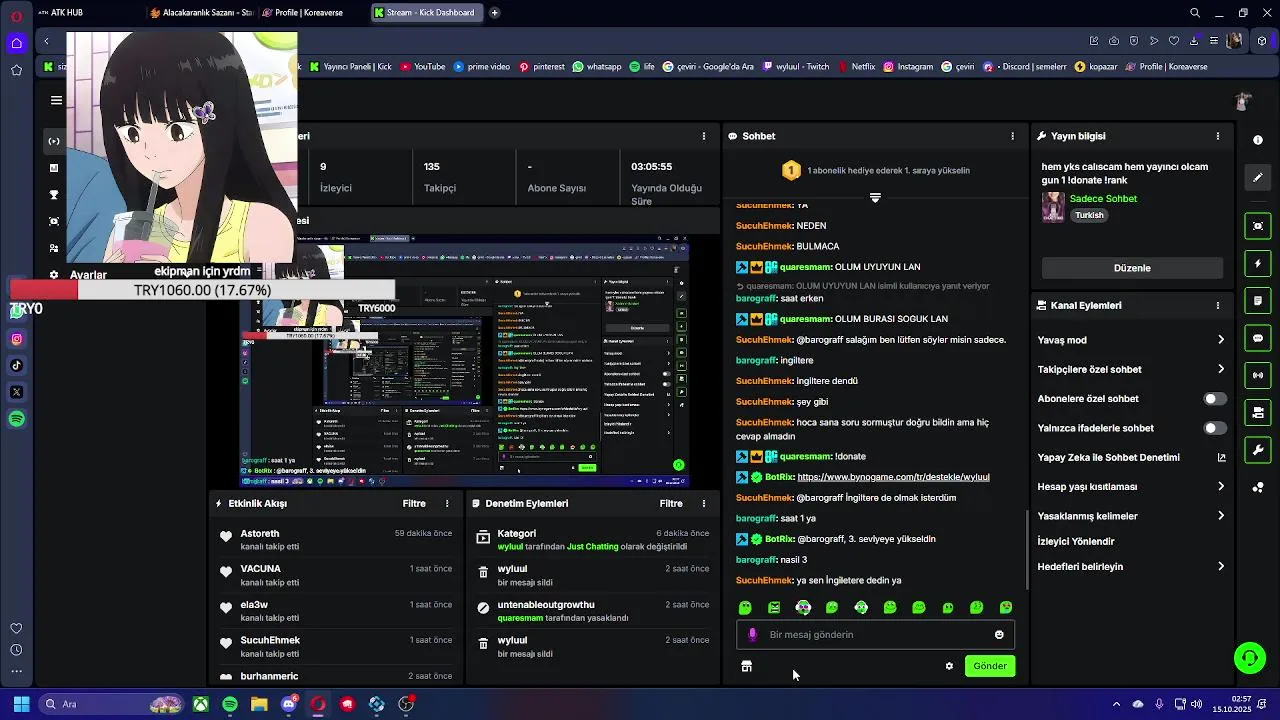Click the purple microphone icon in message box

coord(753,635)
